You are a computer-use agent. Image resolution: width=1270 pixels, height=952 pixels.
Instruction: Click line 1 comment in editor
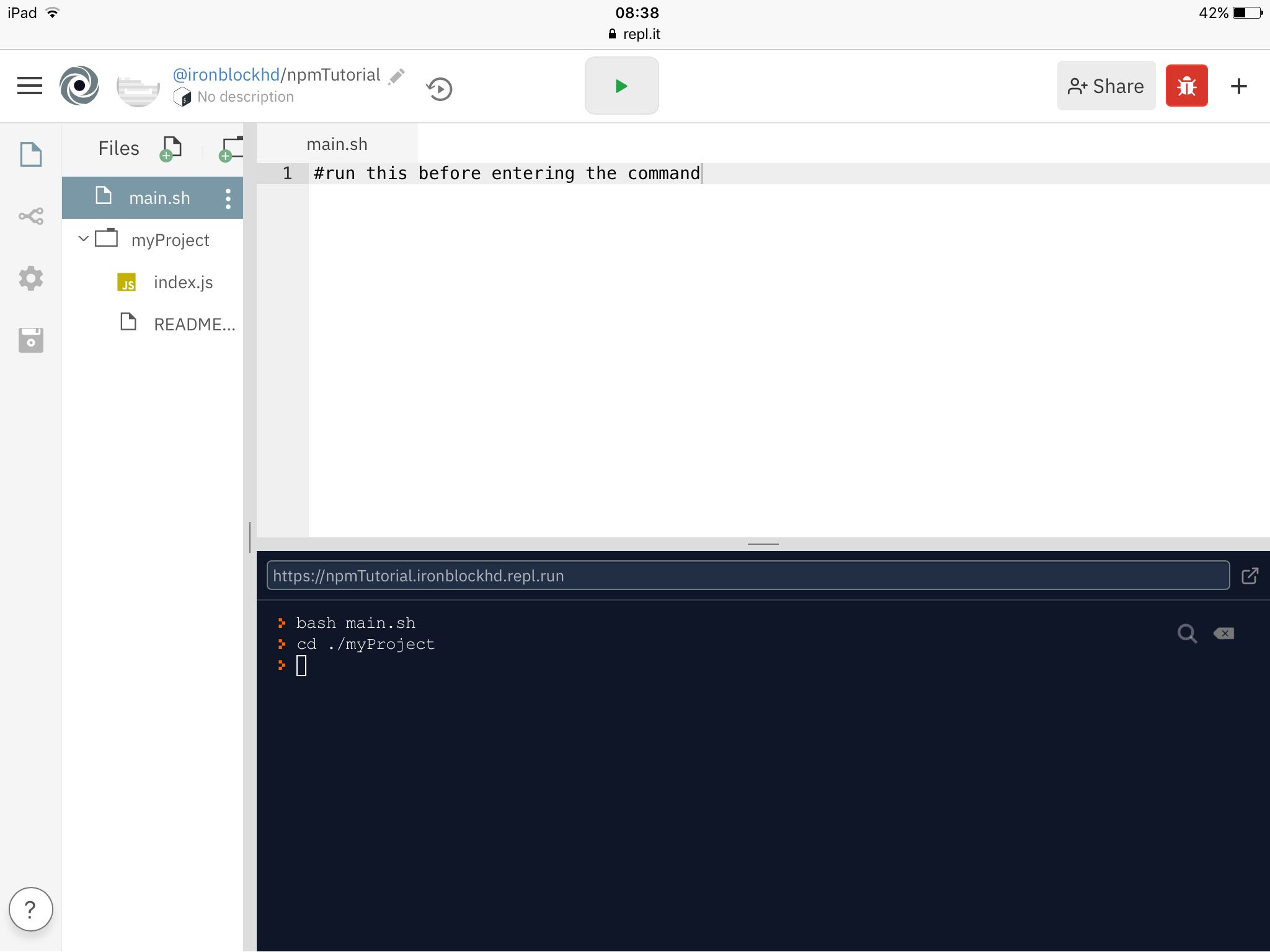(x=507, y=173)
